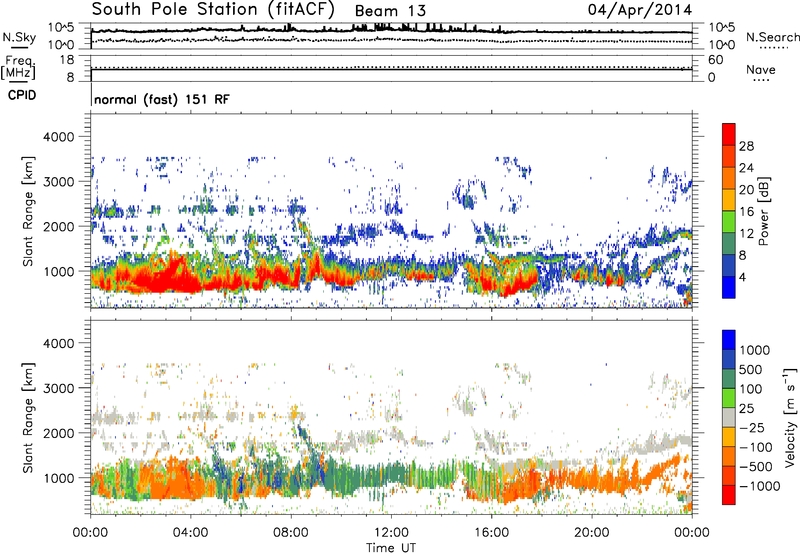Click the "Nave" legend label

(761, 69)
